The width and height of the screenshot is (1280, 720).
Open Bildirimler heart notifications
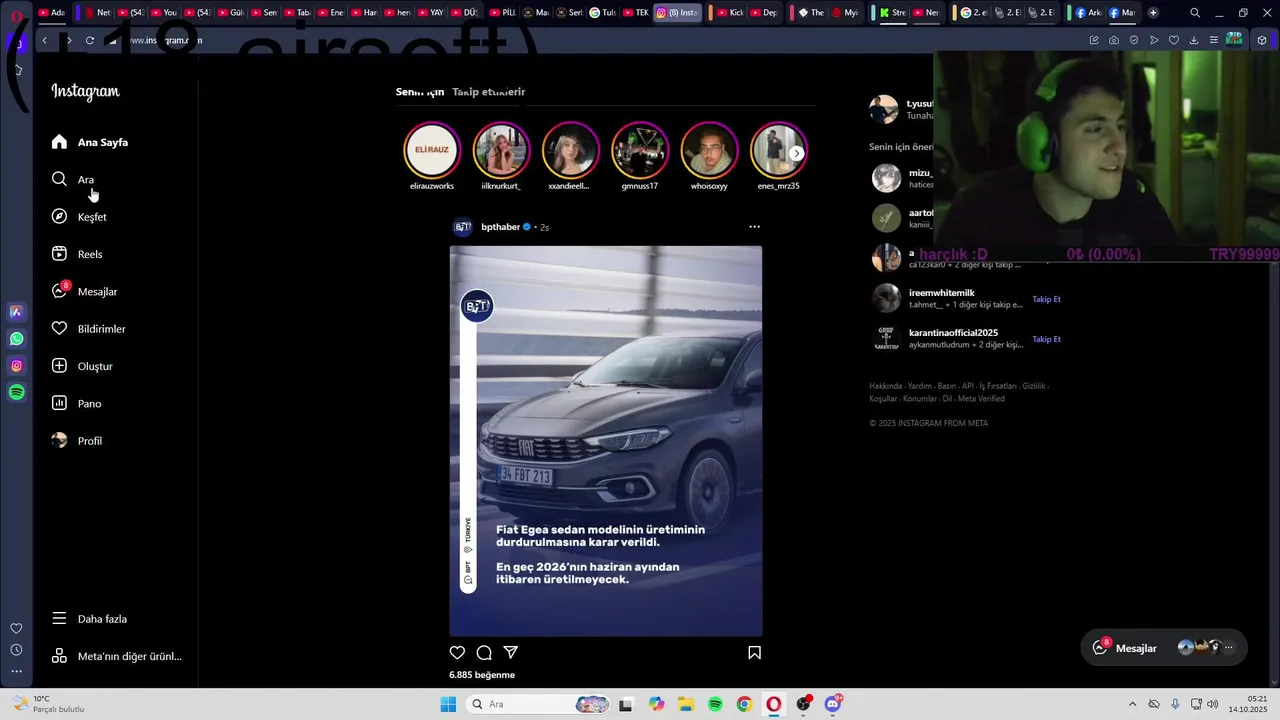88,329
